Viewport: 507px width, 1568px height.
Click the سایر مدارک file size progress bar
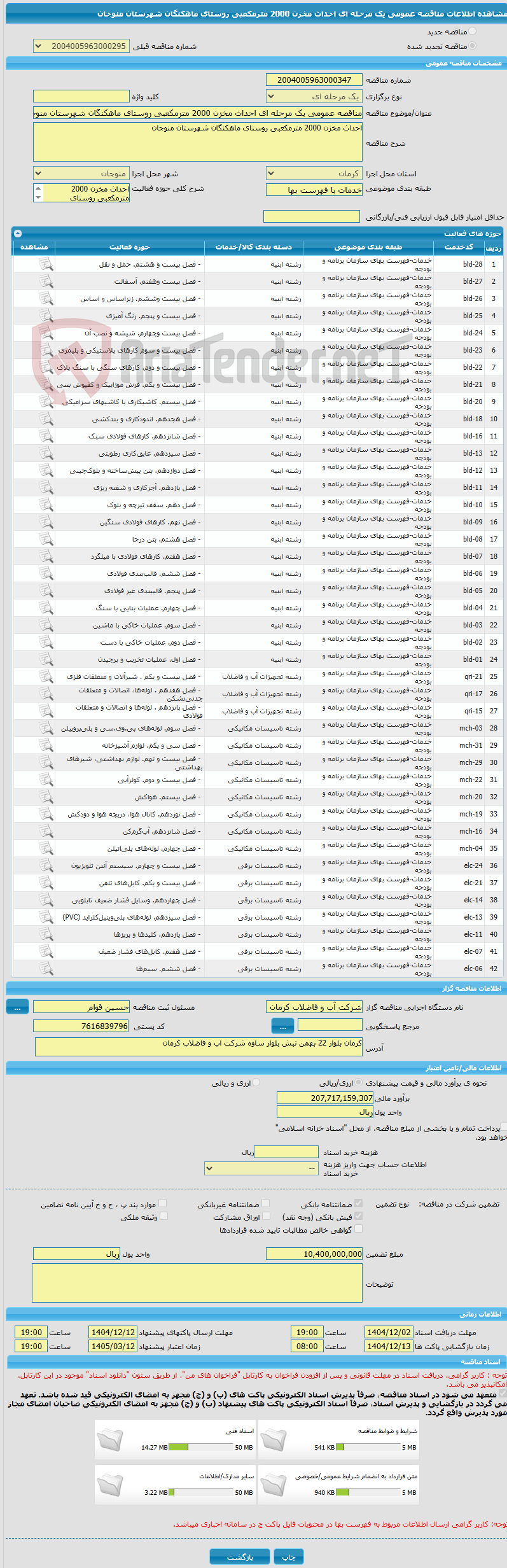202,1492
